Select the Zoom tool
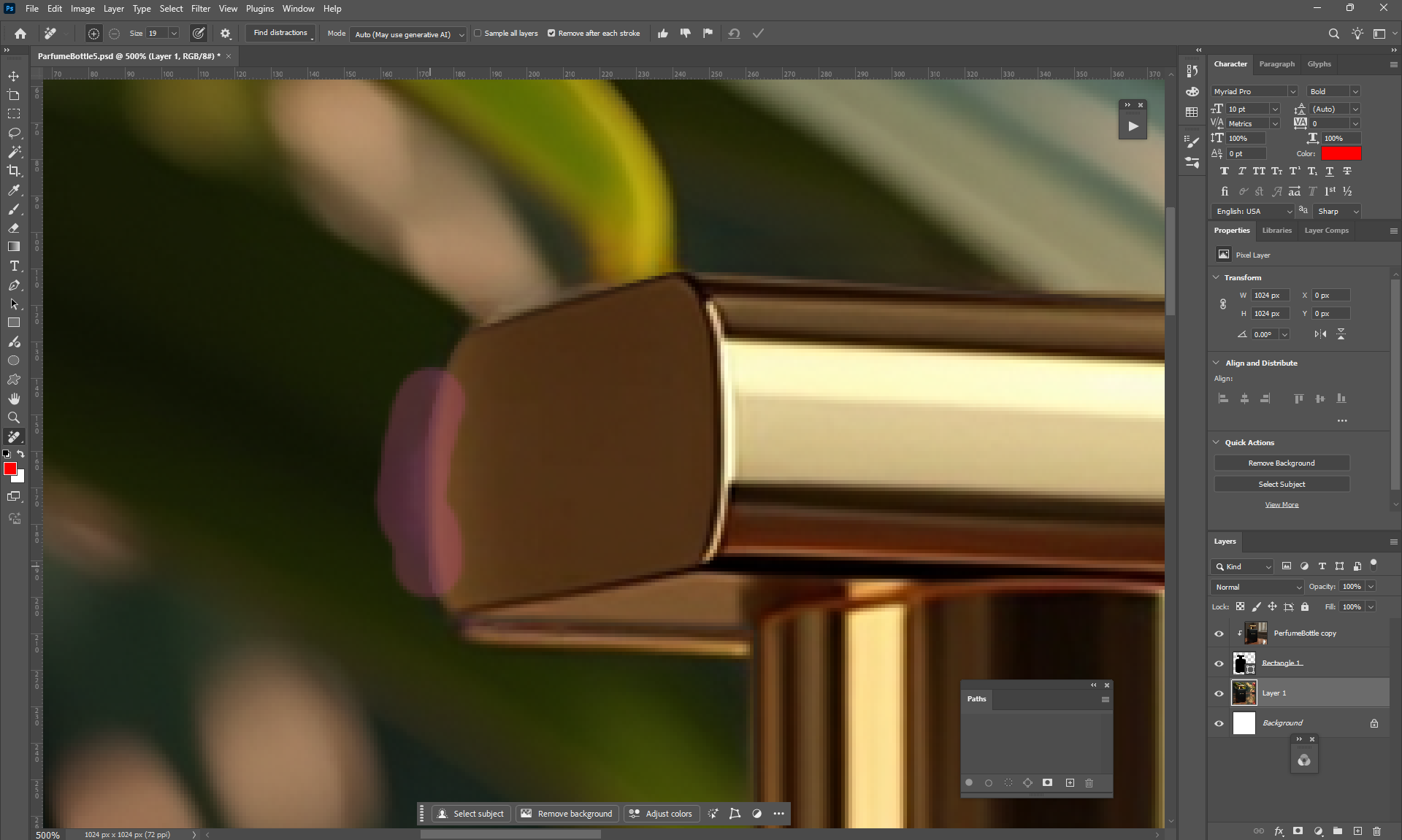The width and height of the screenshot is (1402, 840). tap(14, 417)
